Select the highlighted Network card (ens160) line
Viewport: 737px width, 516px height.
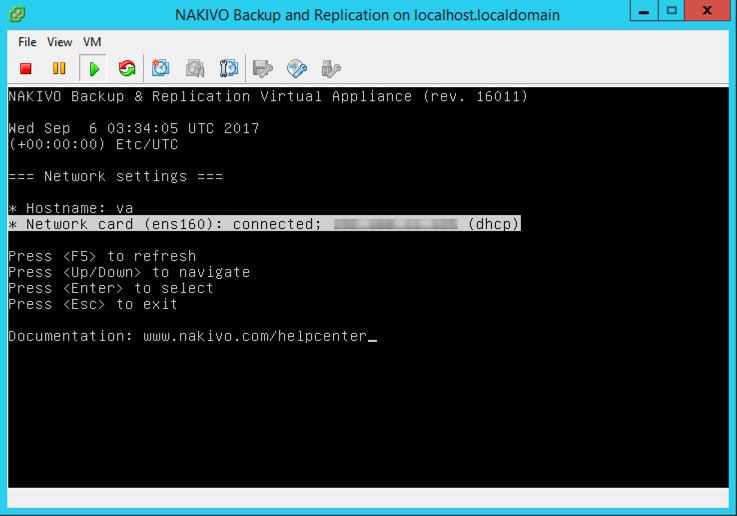(x=264, y=224)
